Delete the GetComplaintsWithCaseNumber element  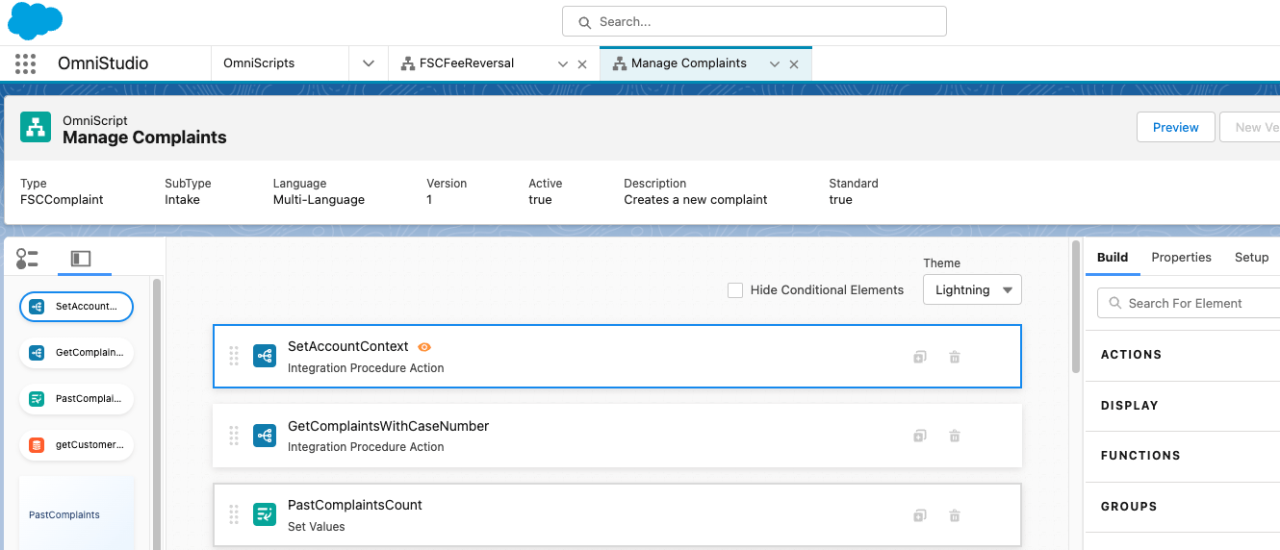coord(955,435)
